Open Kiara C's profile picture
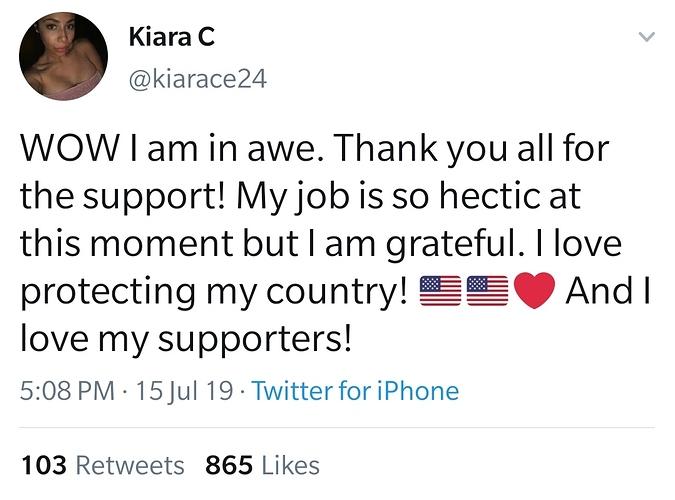 [x=63, y=57]
